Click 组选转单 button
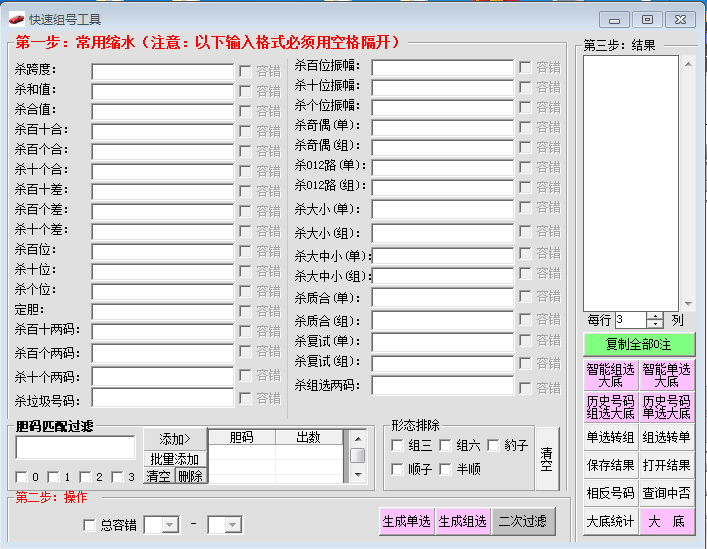This screenshot has width=707, height=549. point(666,437)
